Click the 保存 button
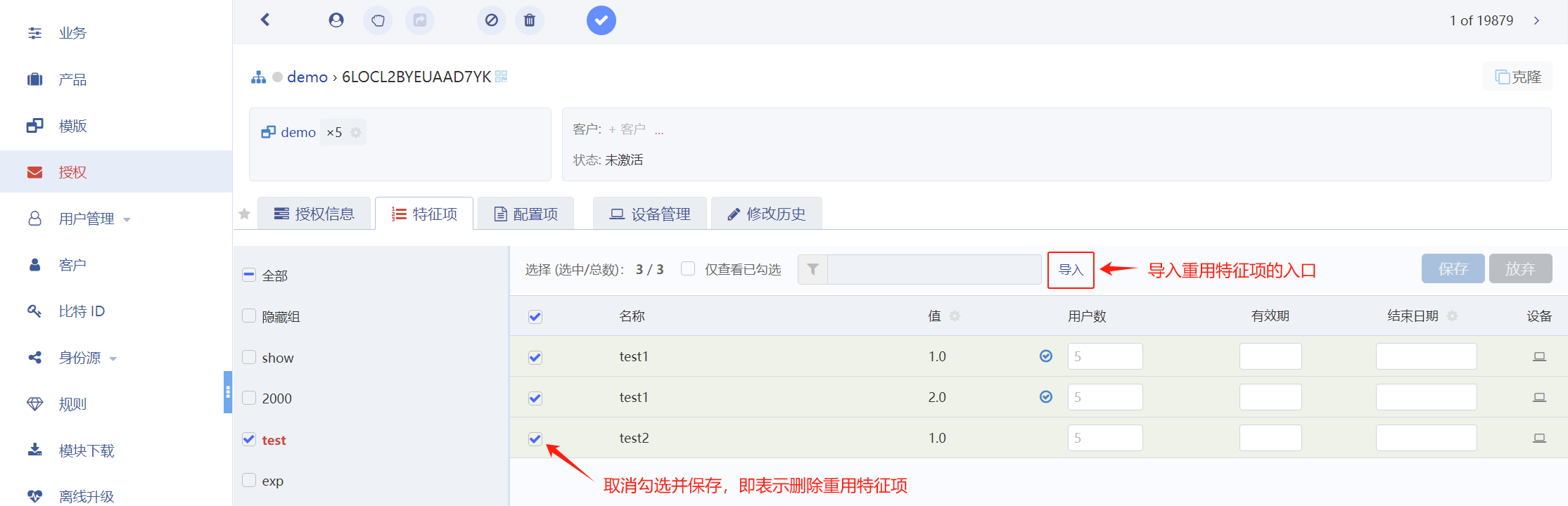Image resolution: width=1568 pixels, height=506 pixels. pos(1453,268)
